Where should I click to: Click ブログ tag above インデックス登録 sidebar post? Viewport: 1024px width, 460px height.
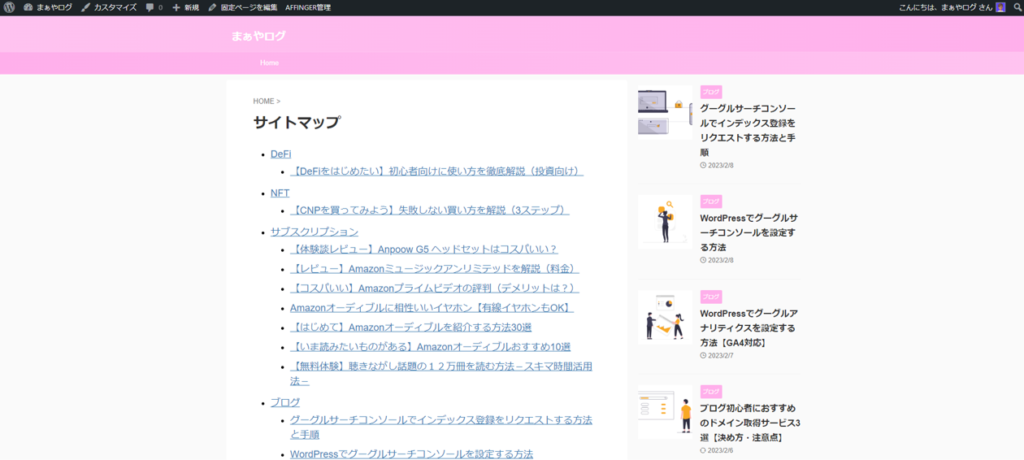[x=711, y=92]
